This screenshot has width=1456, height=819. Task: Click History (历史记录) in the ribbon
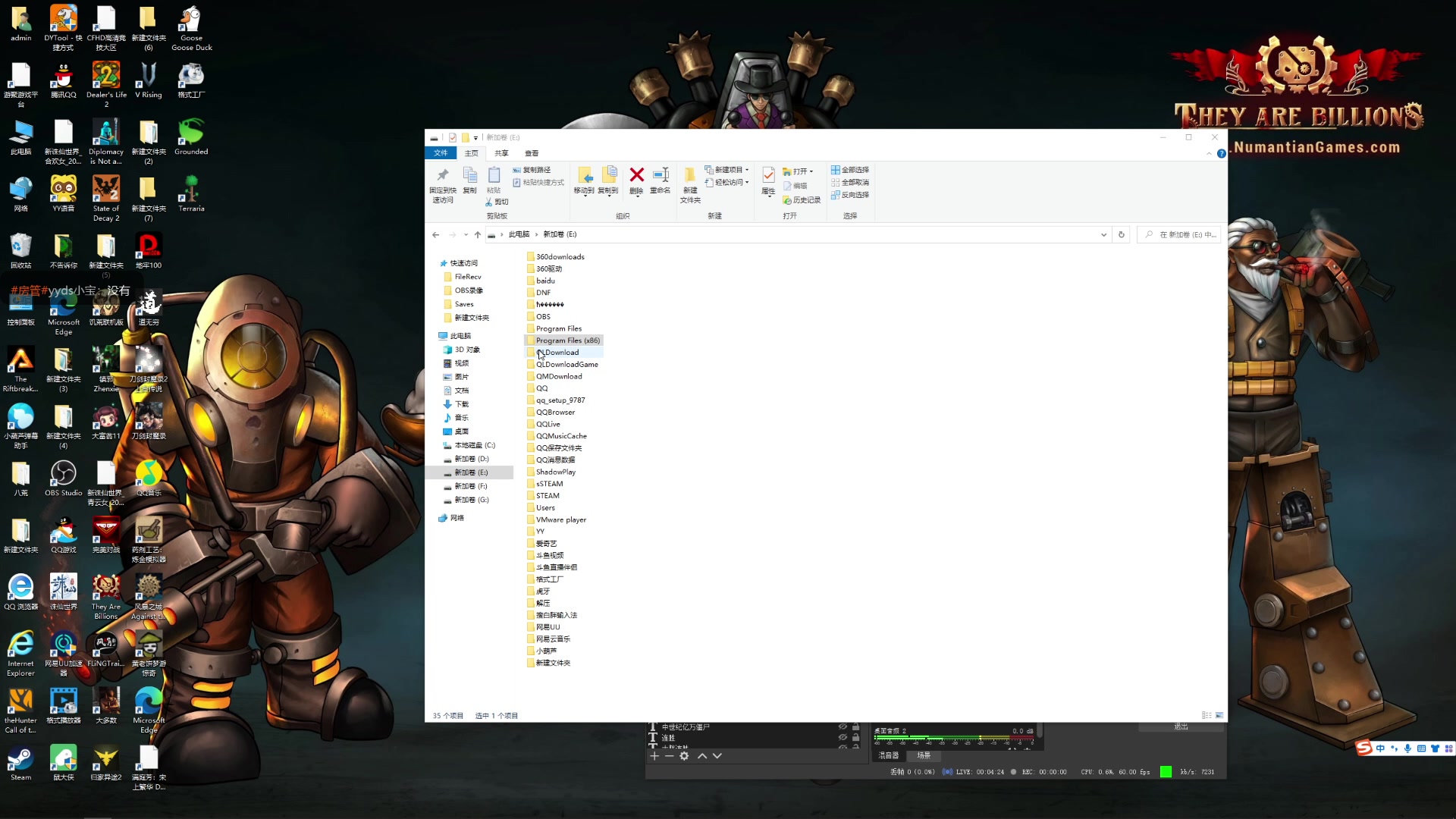tap(802, 200)
